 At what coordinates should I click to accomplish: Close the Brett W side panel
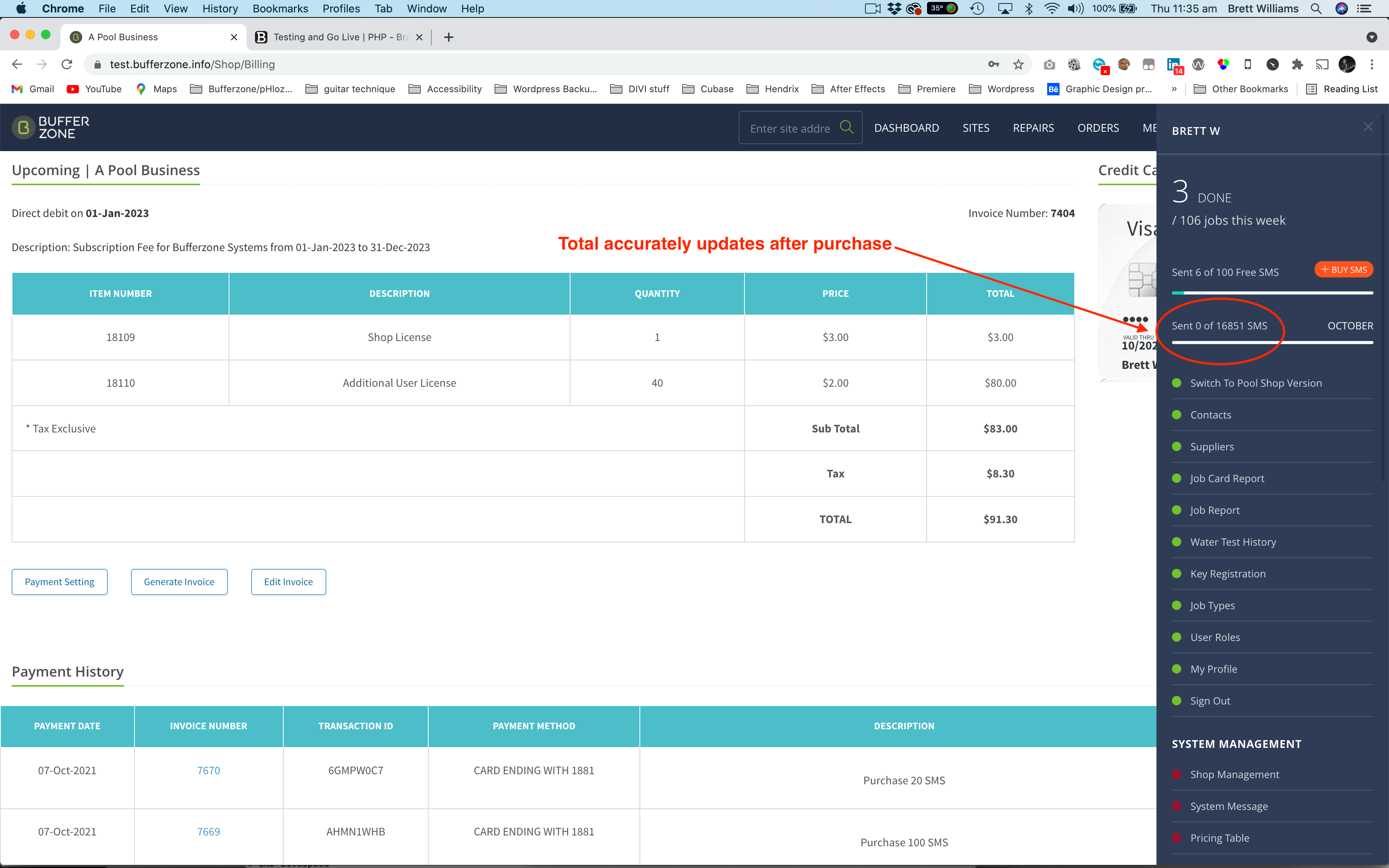[x=1368, y=127]
